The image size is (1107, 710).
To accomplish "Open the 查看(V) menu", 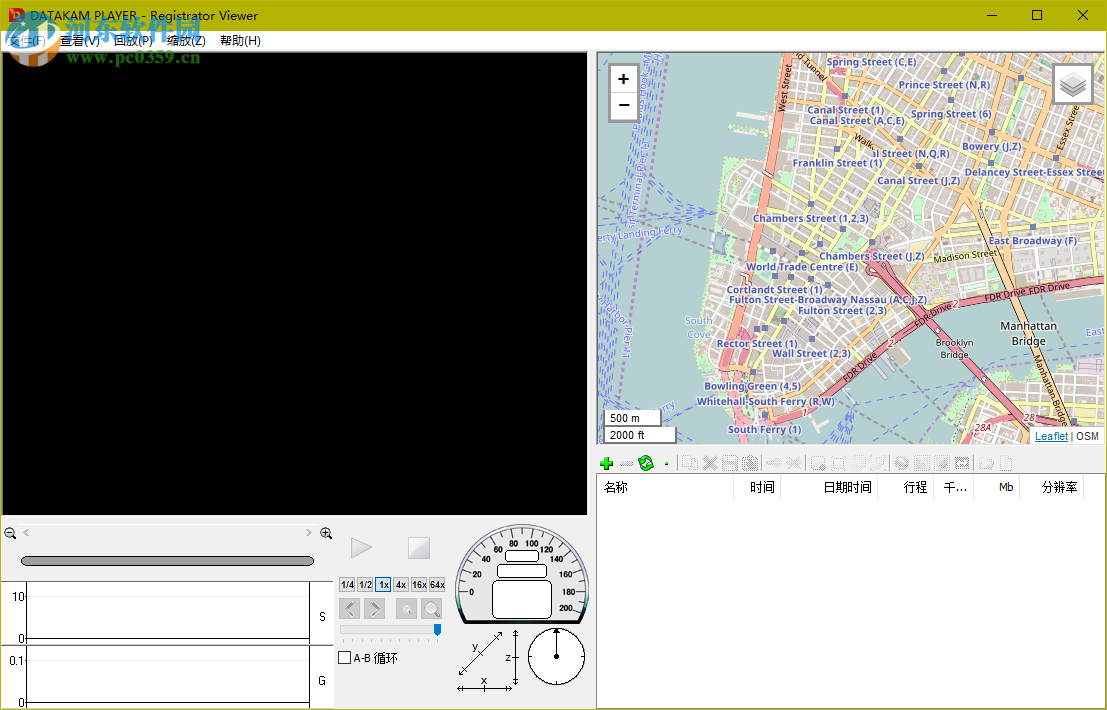I will coord(80,41).
